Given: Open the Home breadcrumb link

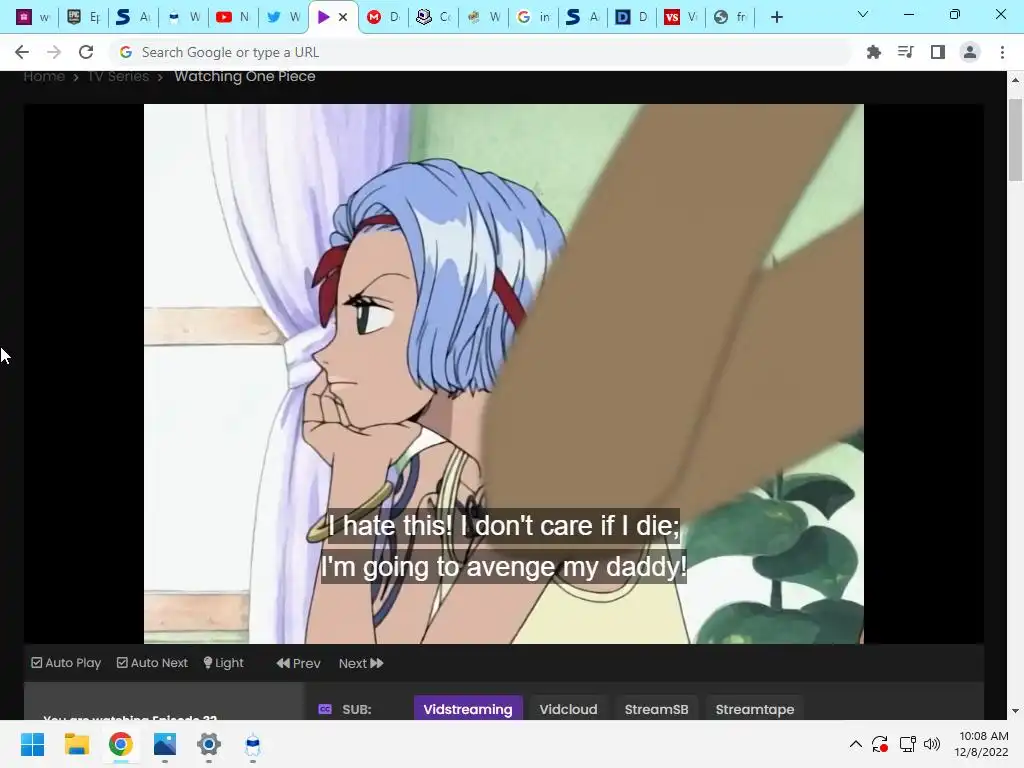Looking at the screenshot, I should click(44, 76).
